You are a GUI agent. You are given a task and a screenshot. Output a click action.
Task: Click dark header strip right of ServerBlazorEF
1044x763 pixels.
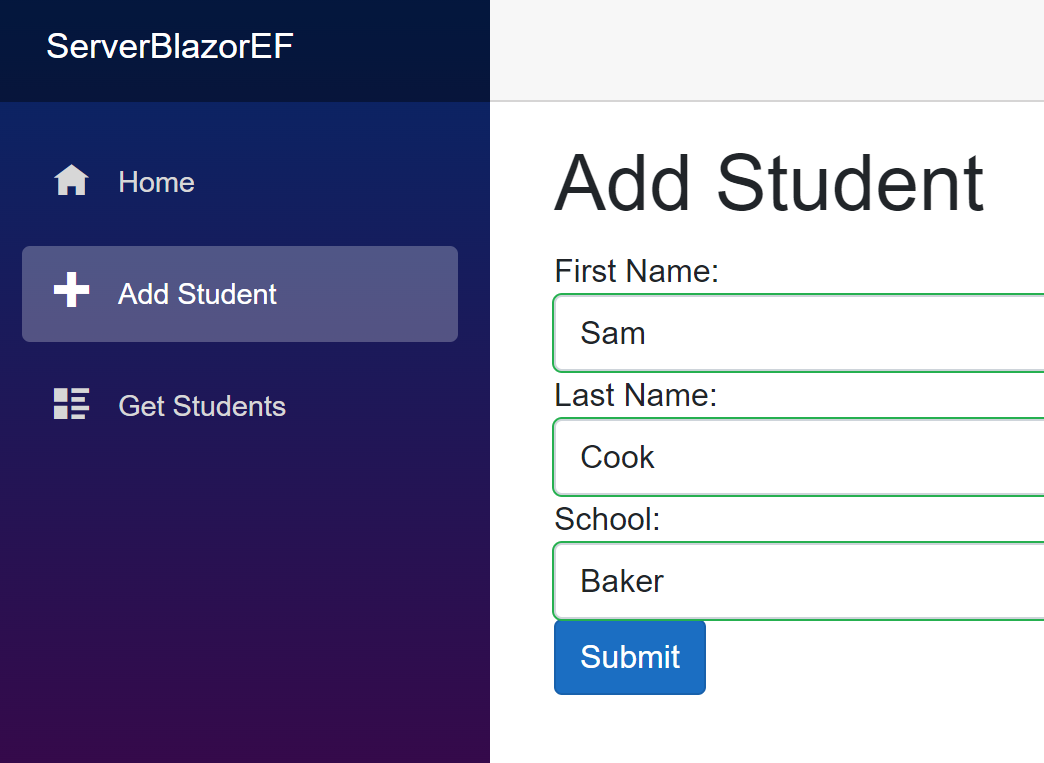click(393, 48)
